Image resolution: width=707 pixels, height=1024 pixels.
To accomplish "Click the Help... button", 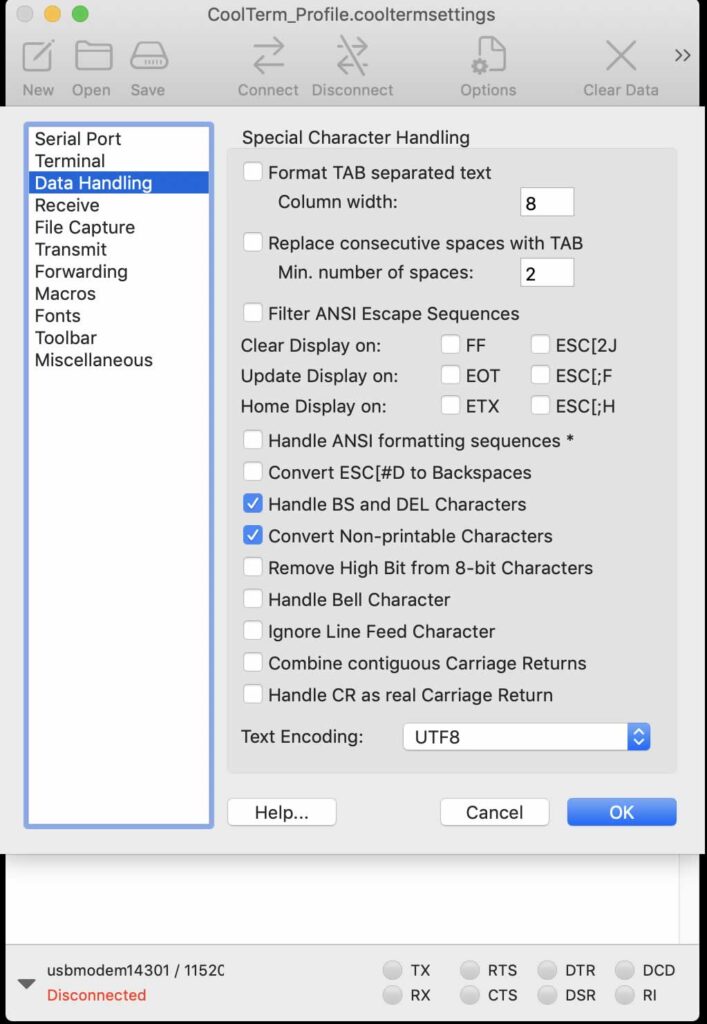I will click(281, 812).
